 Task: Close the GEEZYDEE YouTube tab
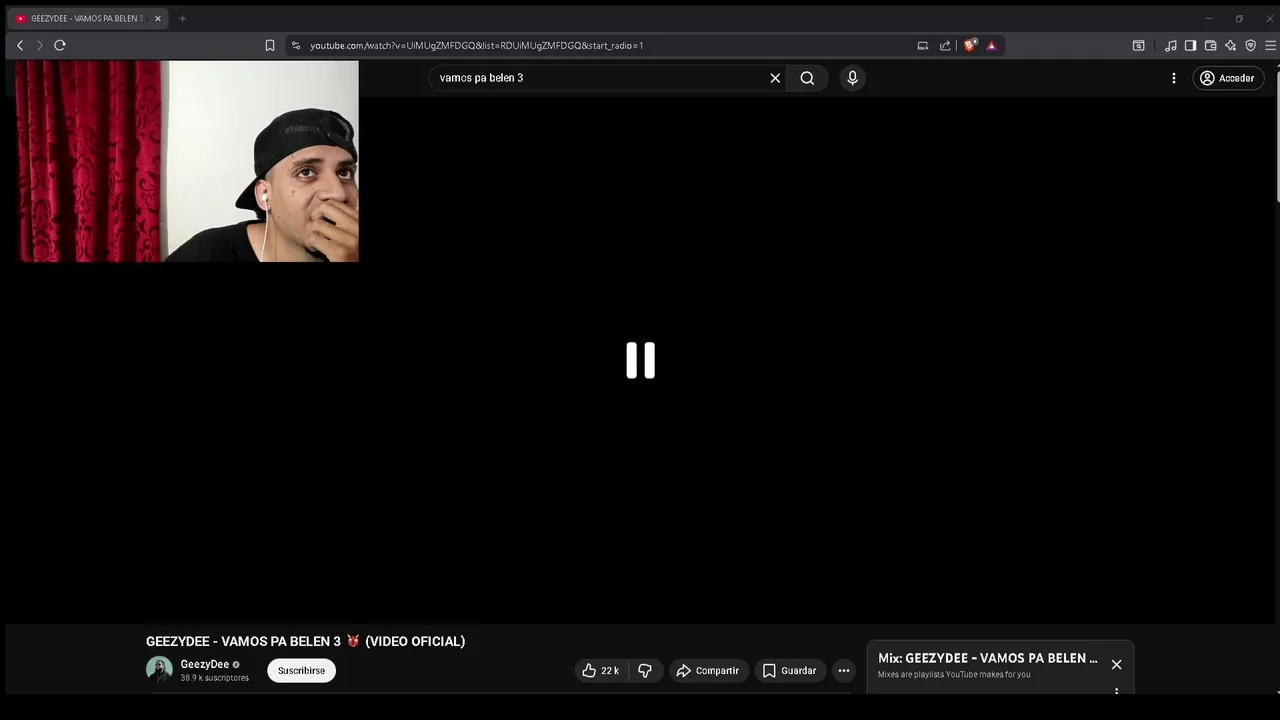(157, 18)
